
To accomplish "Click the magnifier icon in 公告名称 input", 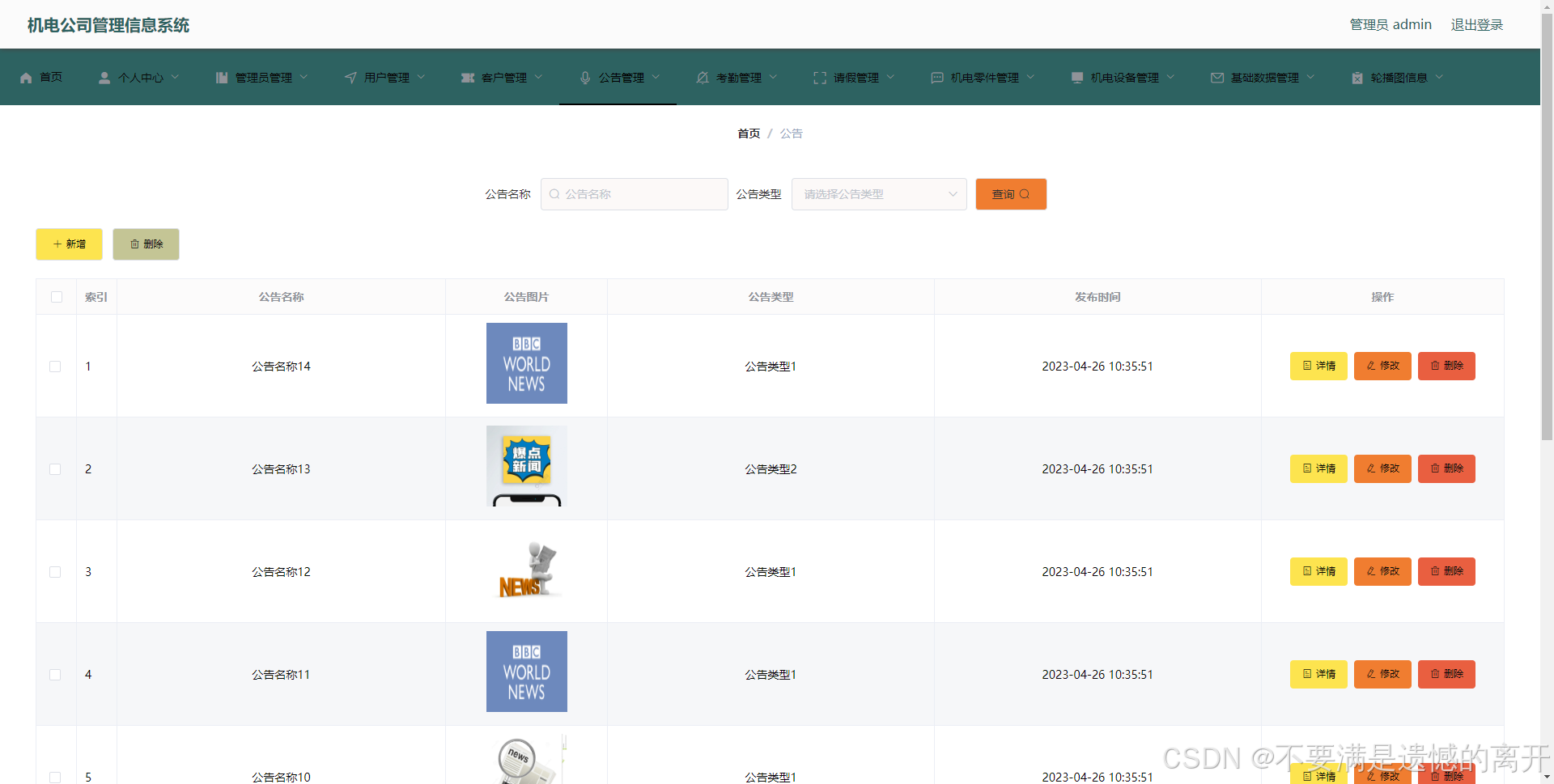I will pyautogui.click(x=554, y=194).
